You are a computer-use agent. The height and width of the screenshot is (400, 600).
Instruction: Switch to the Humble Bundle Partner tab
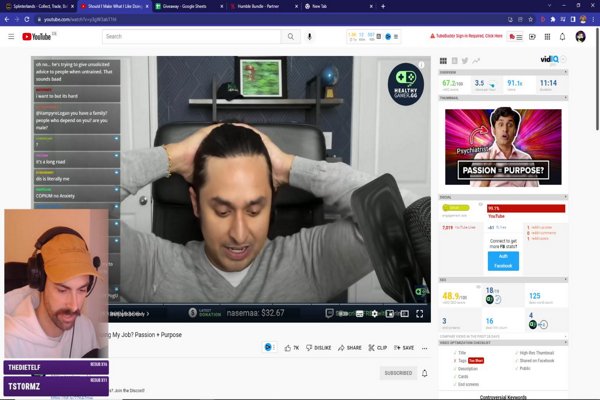pos(264,6)
